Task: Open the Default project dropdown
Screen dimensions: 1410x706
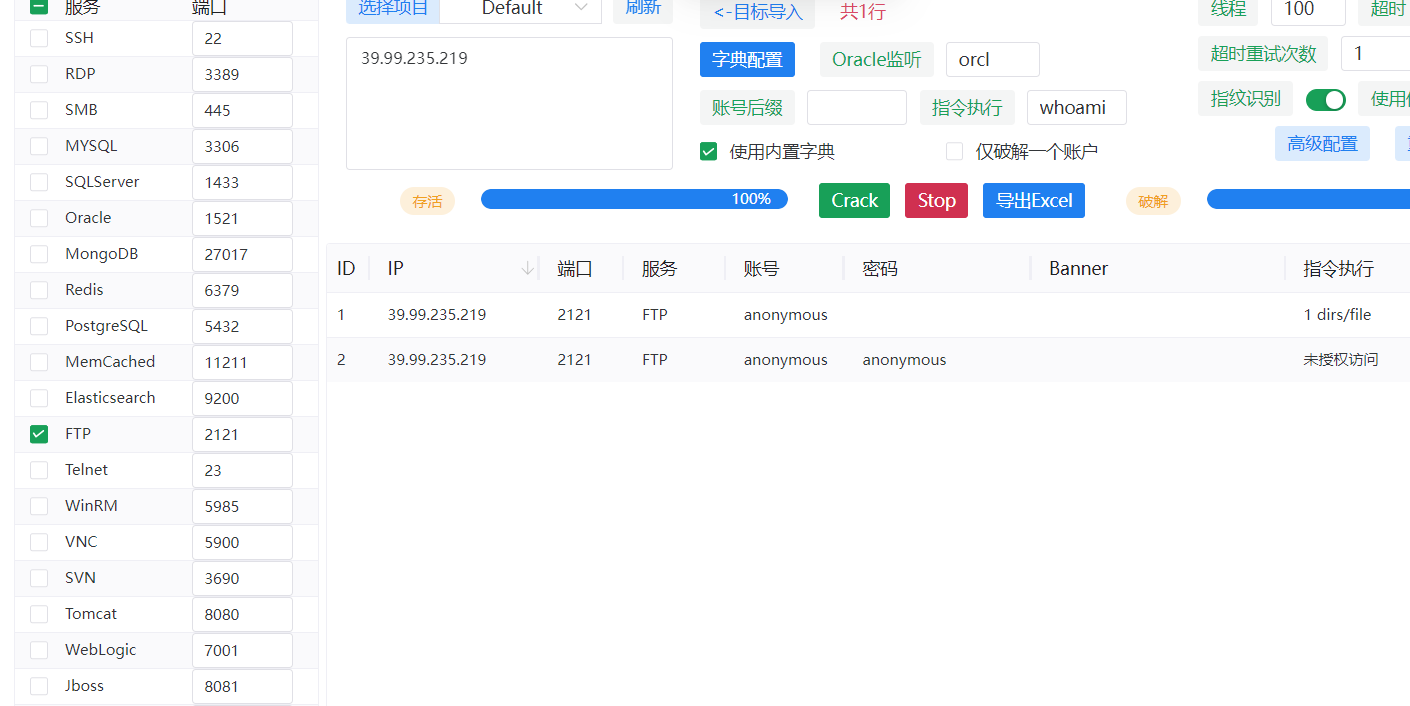Action: pos(520,9)
